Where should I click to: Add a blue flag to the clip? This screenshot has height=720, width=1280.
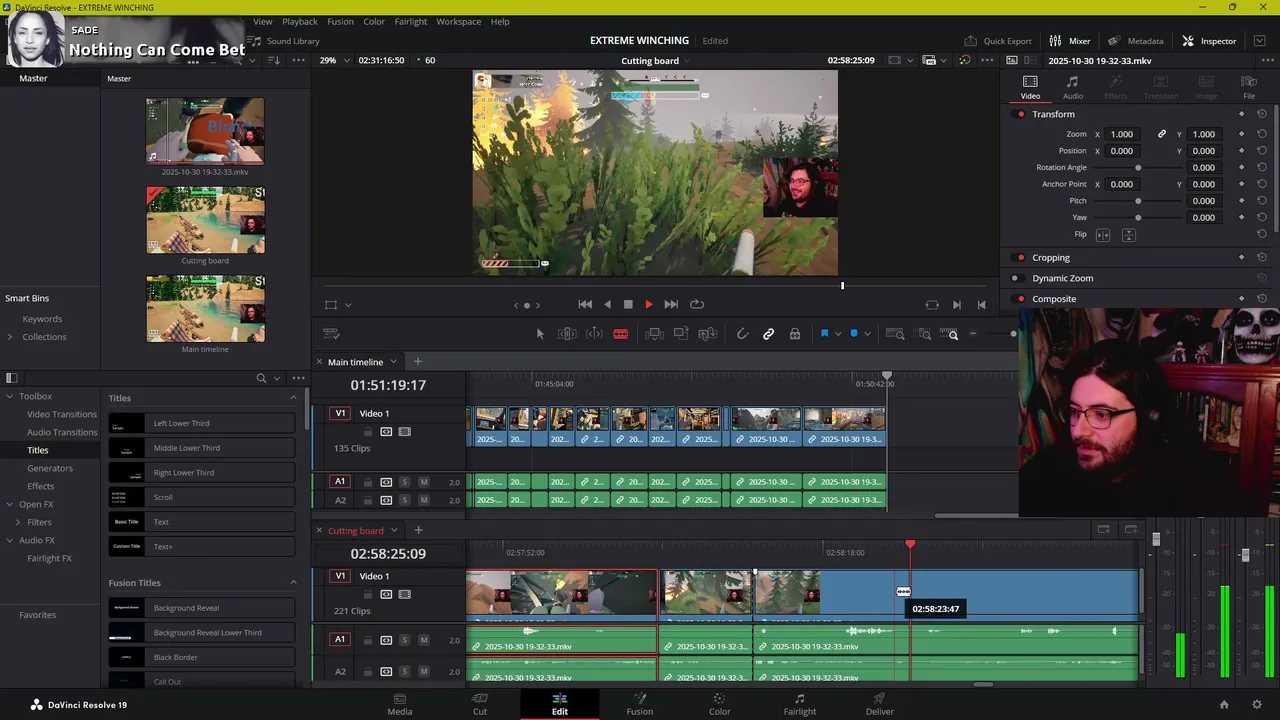click(x=824, y=334)
